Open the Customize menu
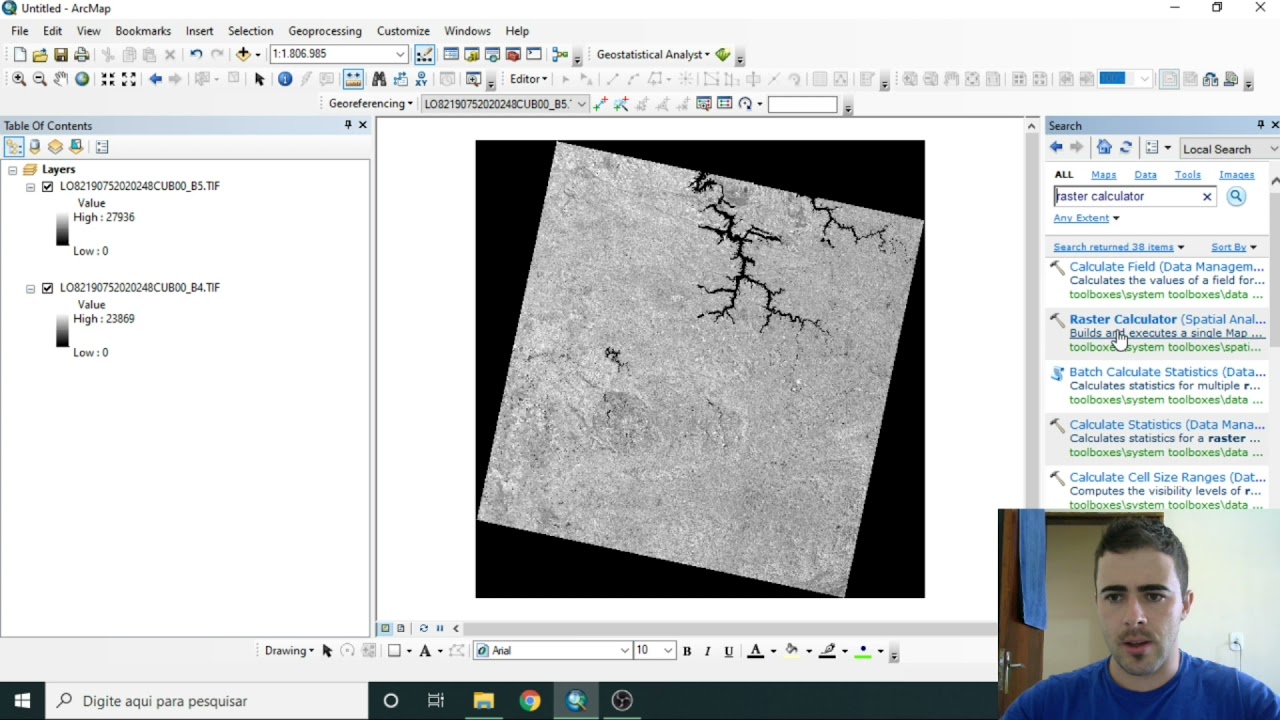Screen dimensions: 1280x720 point(403,31)
